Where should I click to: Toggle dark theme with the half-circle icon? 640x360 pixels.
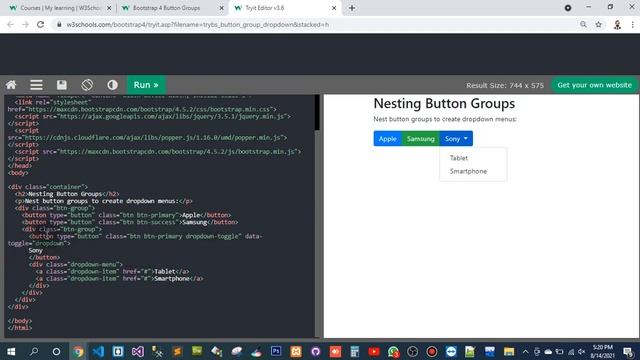(x=112, y=85)
